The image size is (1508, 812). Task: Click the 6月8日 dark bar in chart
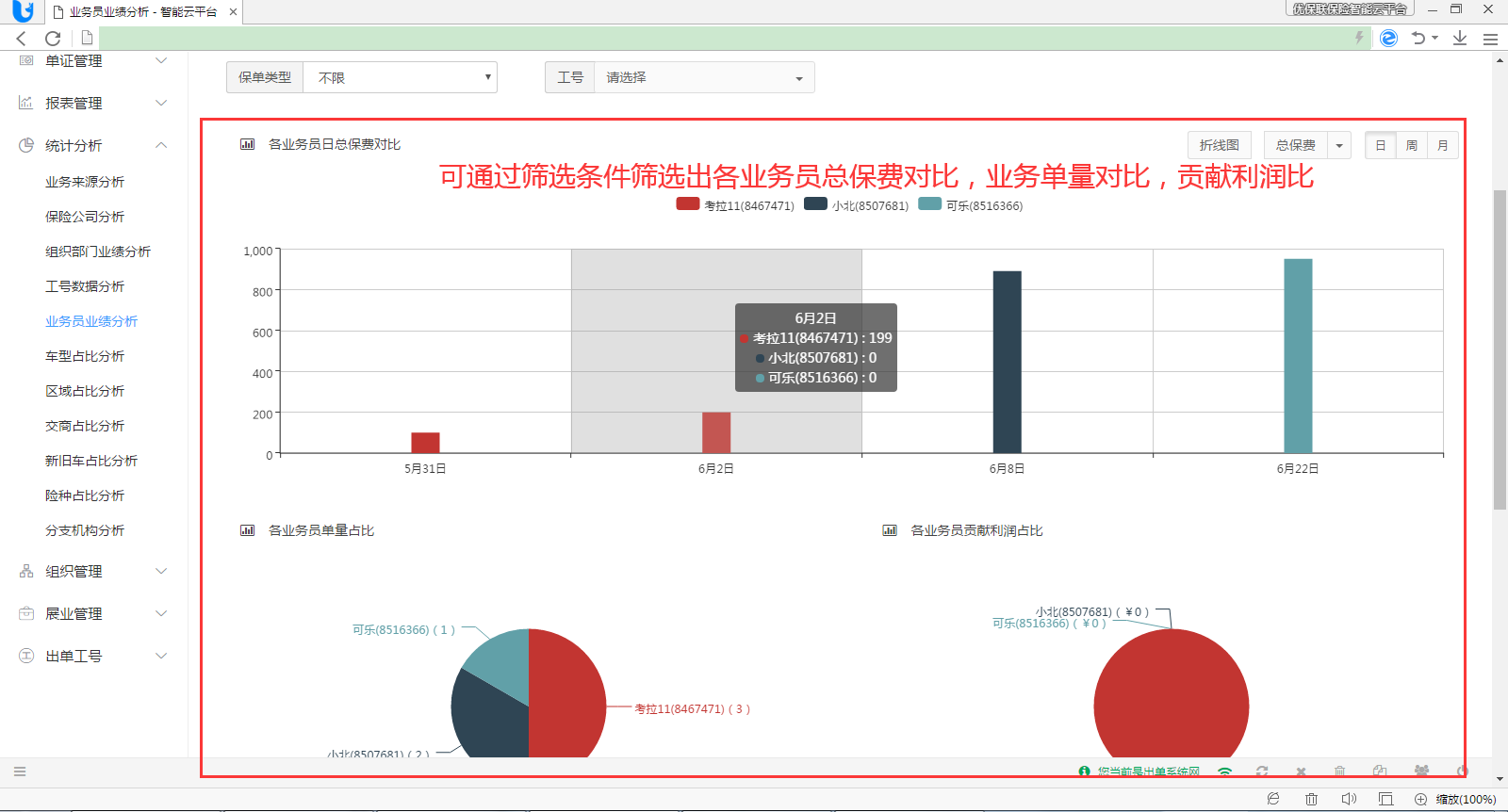1008,362
